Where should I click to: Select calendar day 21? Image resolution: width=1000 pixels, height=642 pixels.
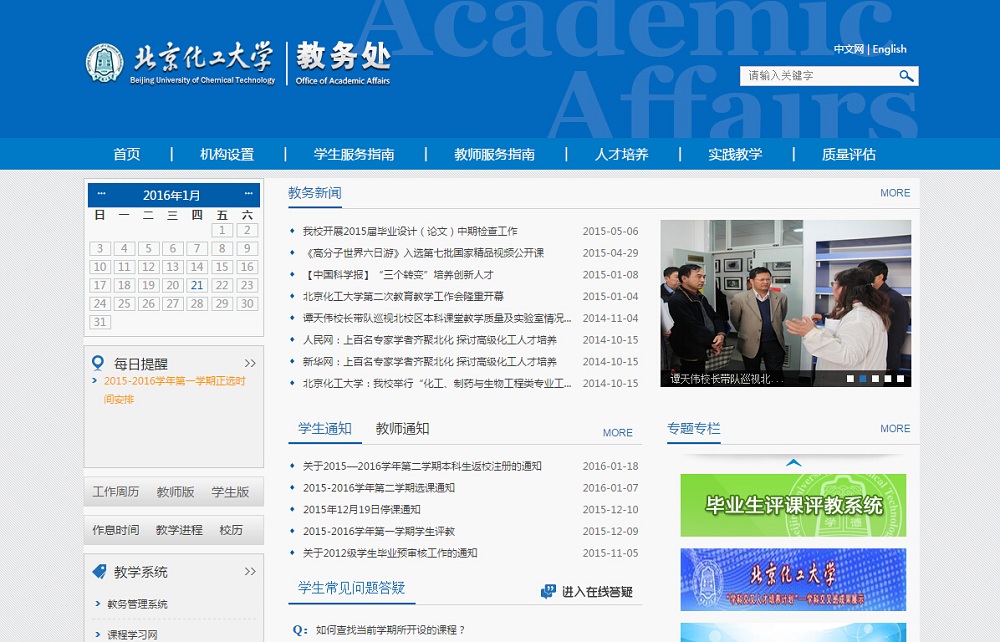(197, 285)
